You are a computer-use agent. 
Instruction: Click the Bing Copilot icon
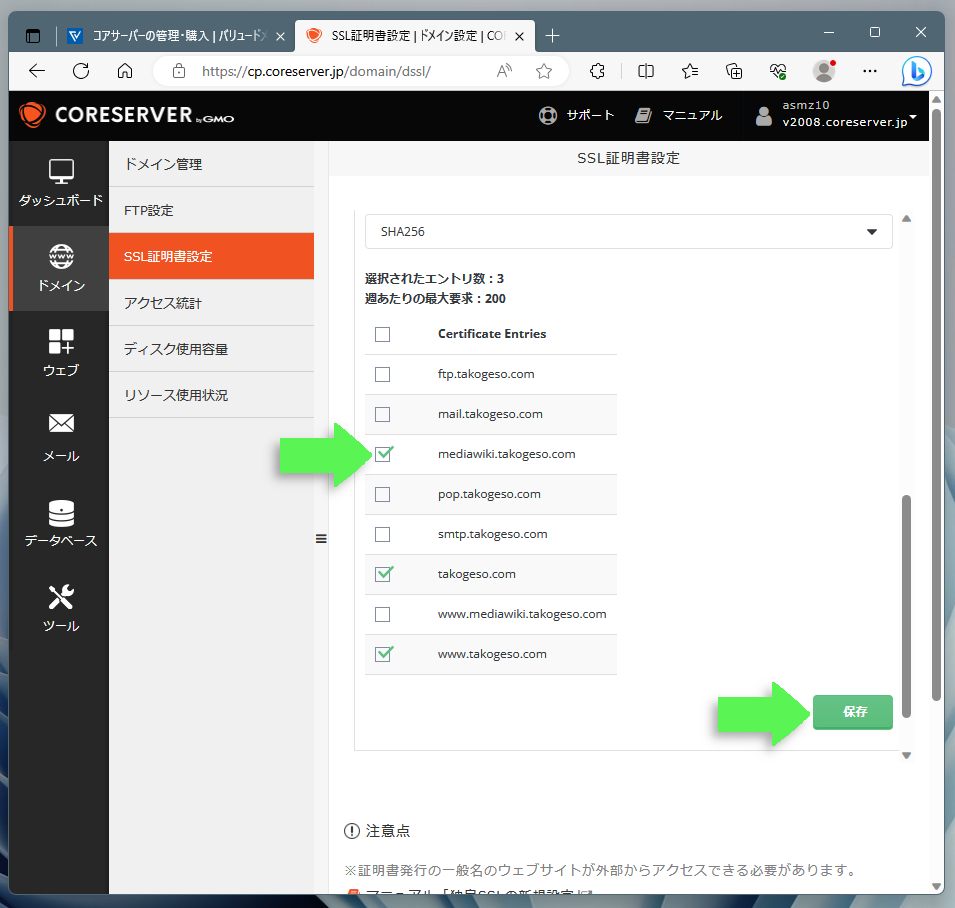915,71
